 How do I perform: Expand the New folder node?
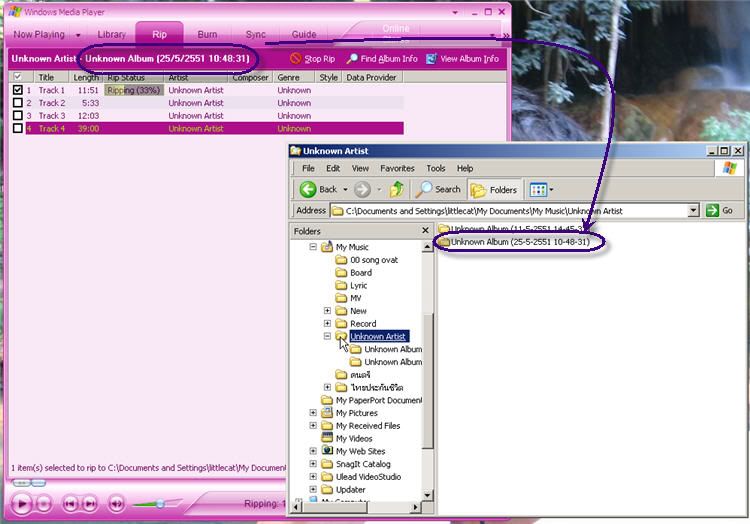[327, 311]
